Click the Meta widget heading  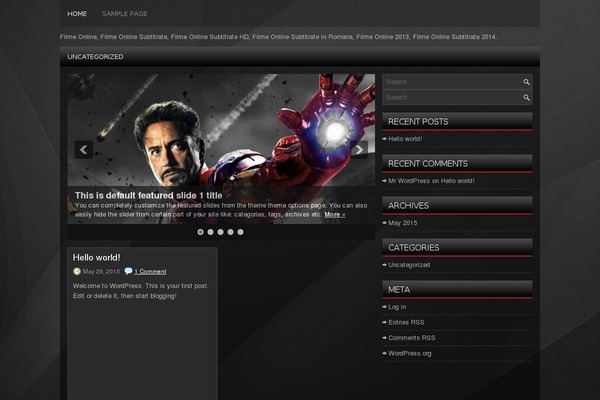[457, 290]
